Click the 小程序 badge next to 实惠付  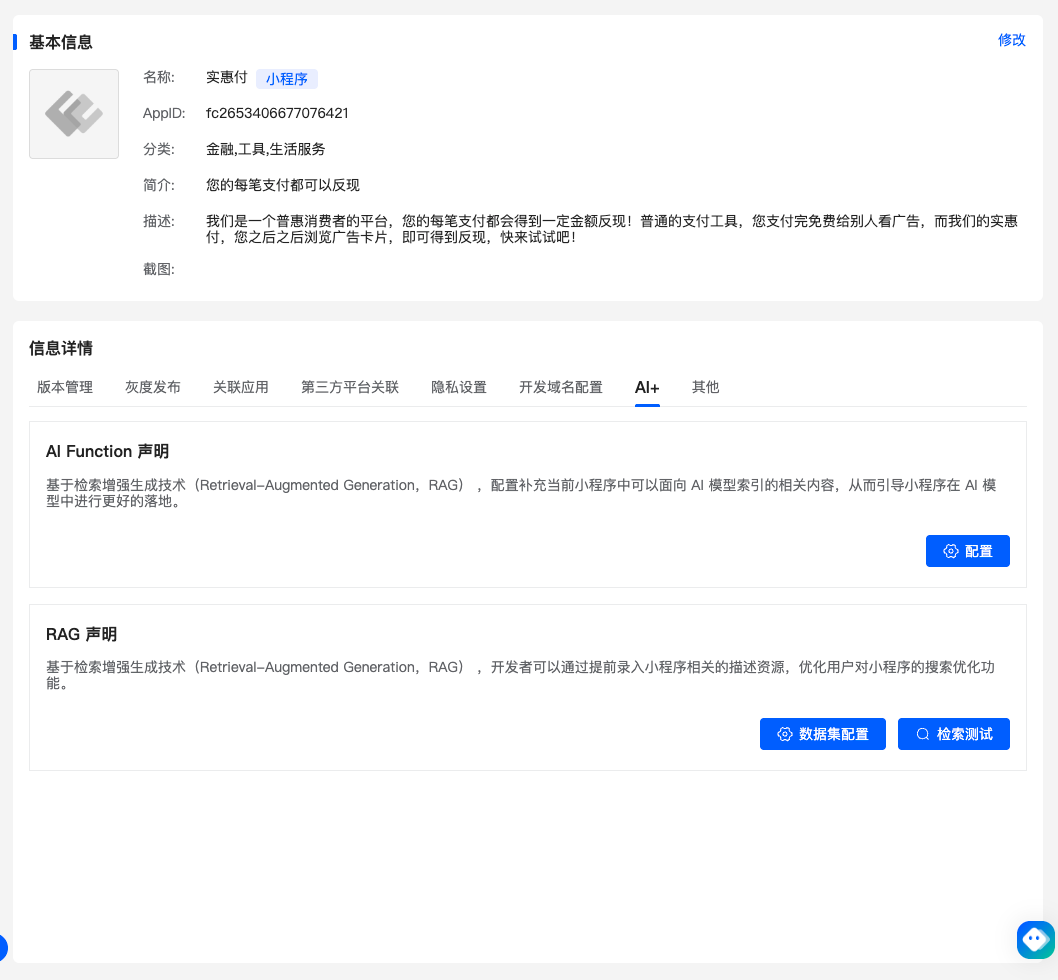pos(287,78)
